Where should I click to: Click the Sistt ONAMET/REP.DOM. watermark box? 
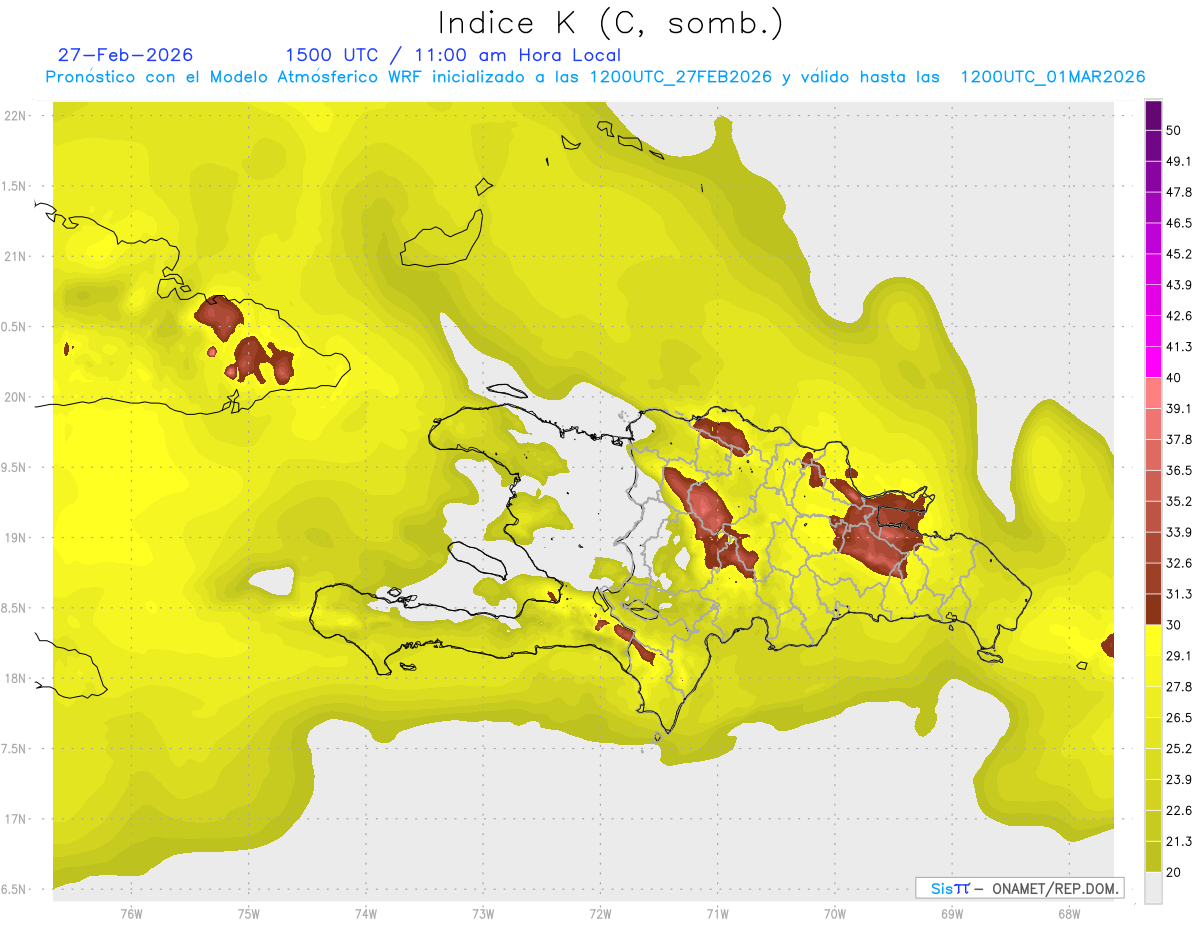click(x=1019, y=887)
